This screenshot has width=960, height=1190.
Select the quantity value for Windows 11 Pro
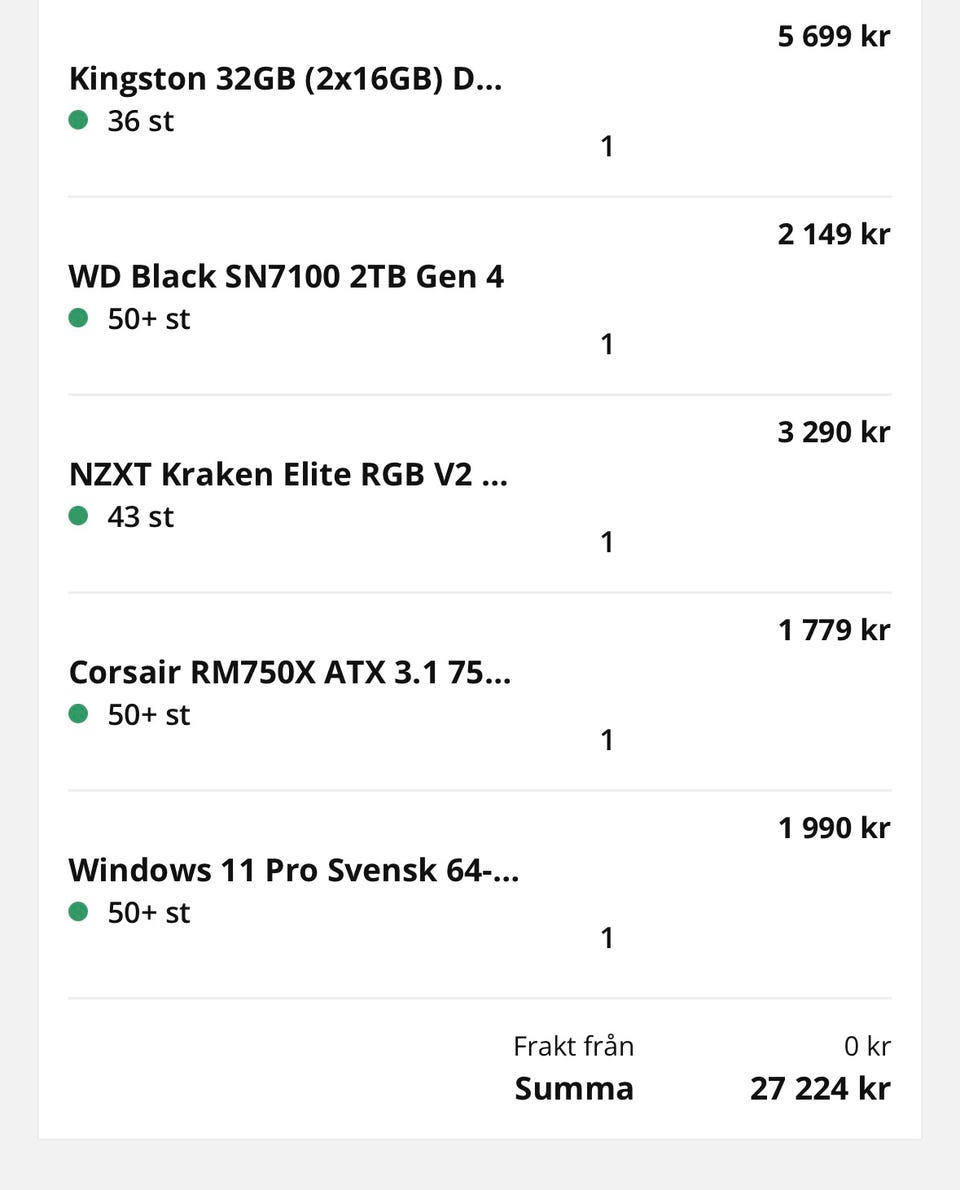pyautogui.click(x=606, y=939)
